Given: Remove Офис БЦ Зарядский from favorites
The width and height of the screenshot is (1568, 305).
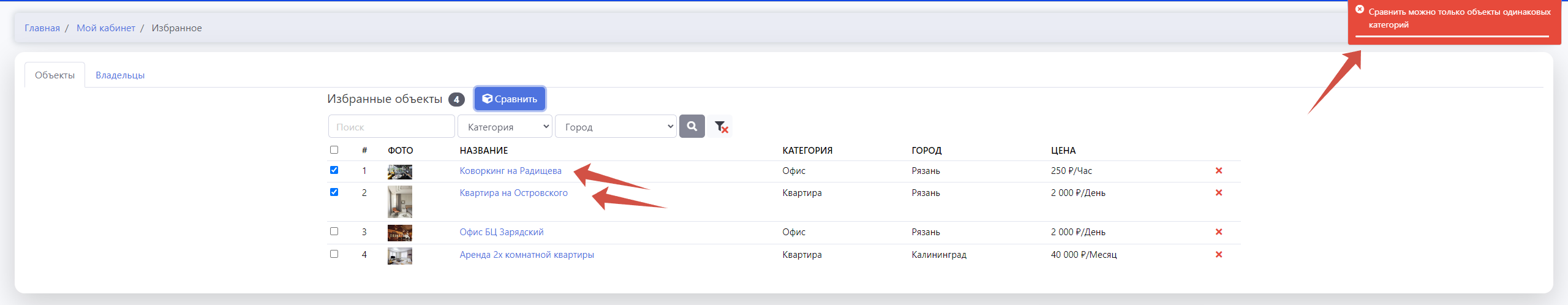Looking at the screenshot, I should pyautogui.click(x=1218, y=232).
